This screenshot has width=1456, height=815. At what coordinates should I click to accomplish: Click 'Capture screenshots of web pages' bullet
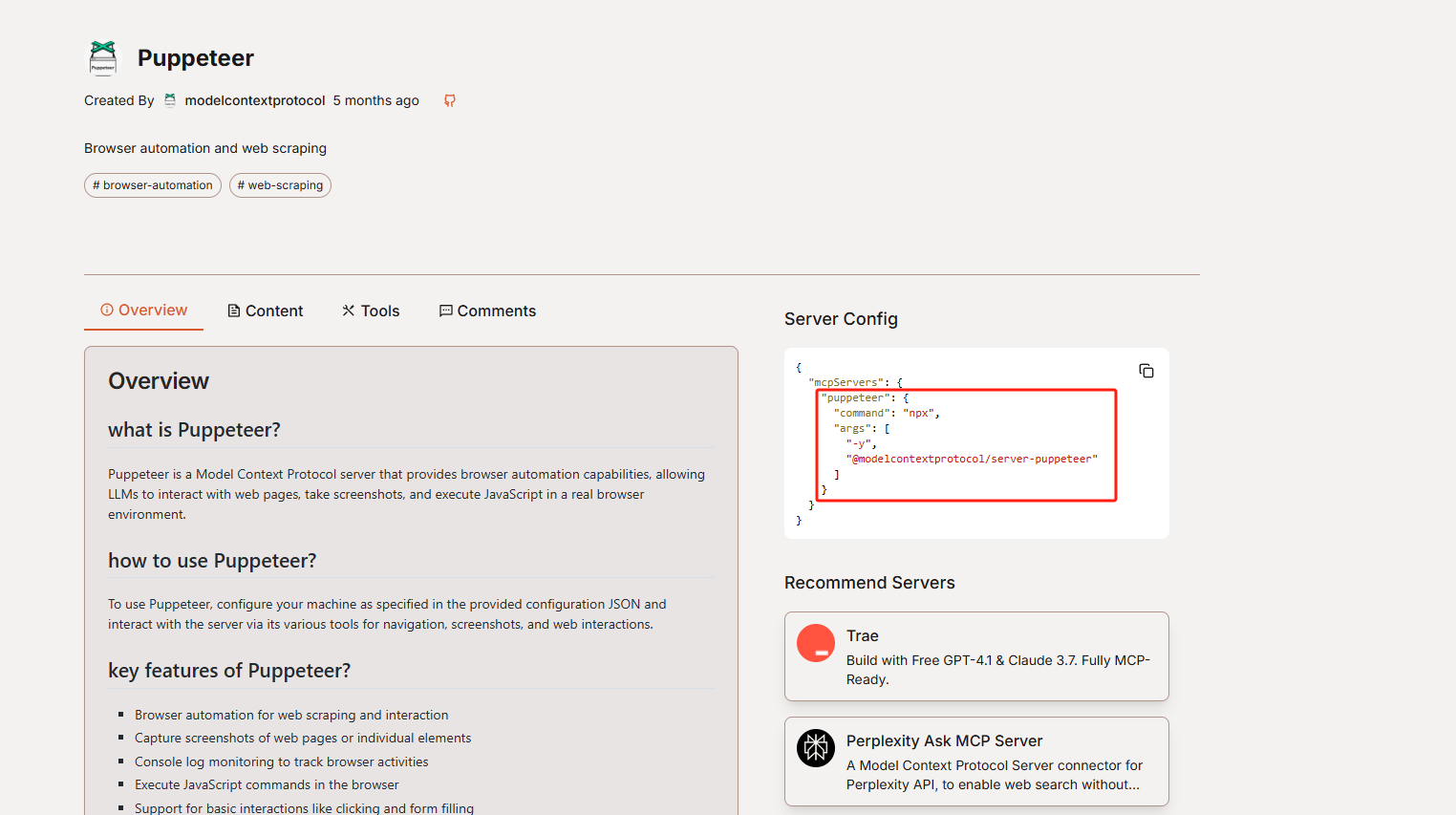[x=303, y=738]
